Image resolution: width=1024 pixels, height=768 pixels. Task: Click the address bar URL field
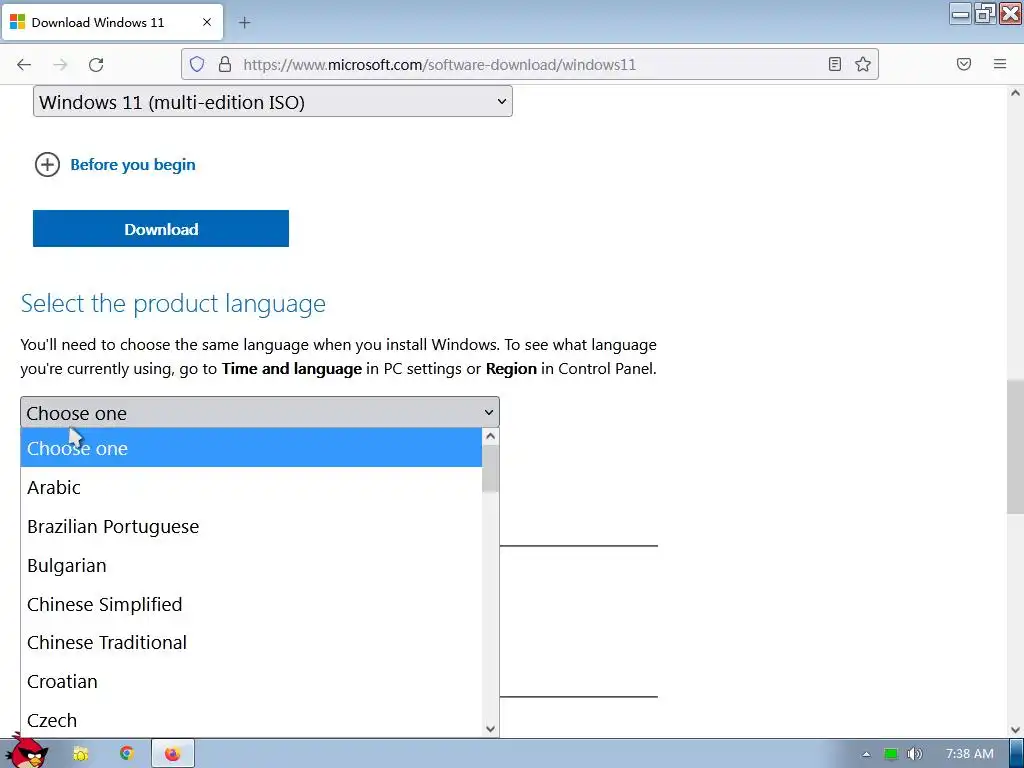pos(530,64)
